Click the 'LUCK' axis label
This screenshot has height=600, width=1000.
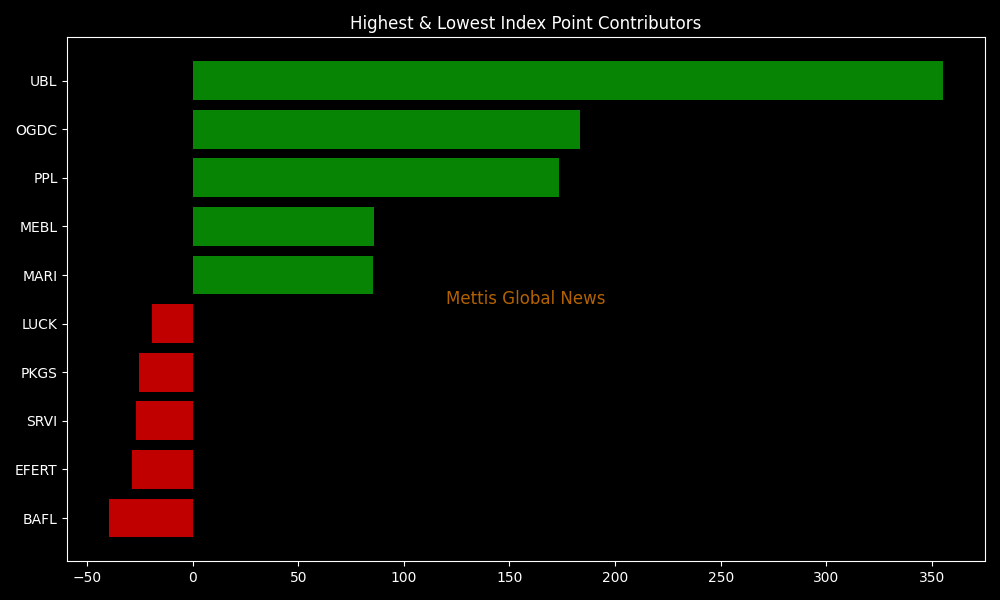[x=40, y=325]
